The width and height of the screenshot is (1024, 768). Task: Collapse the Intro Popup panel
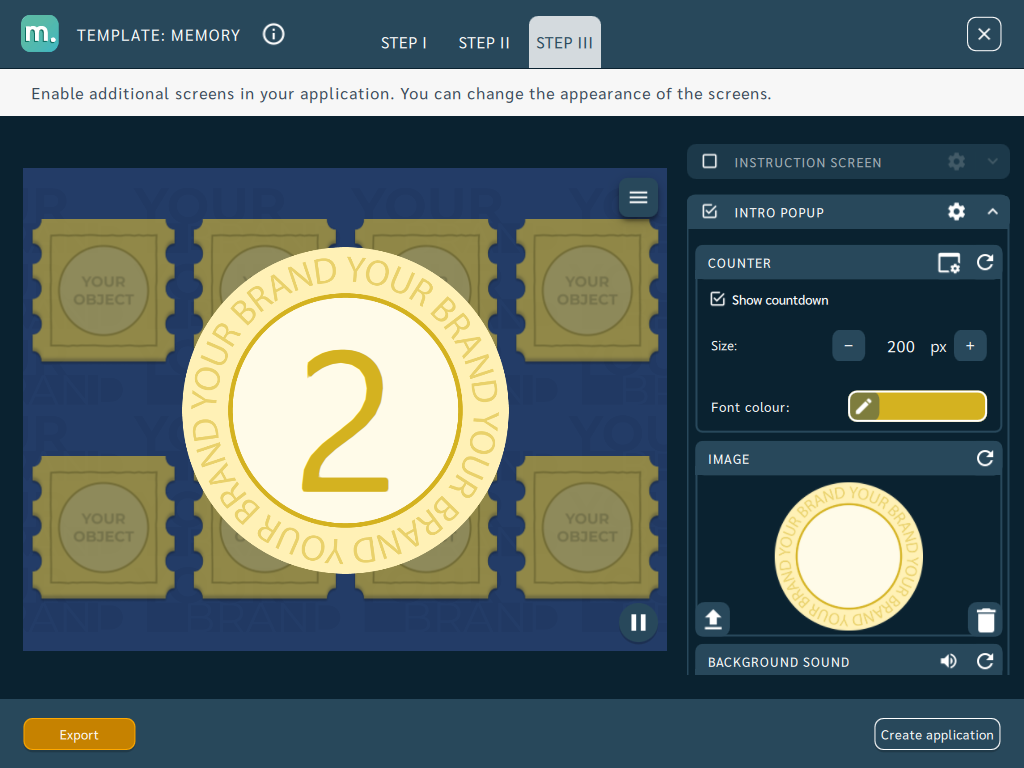(993, 212)
